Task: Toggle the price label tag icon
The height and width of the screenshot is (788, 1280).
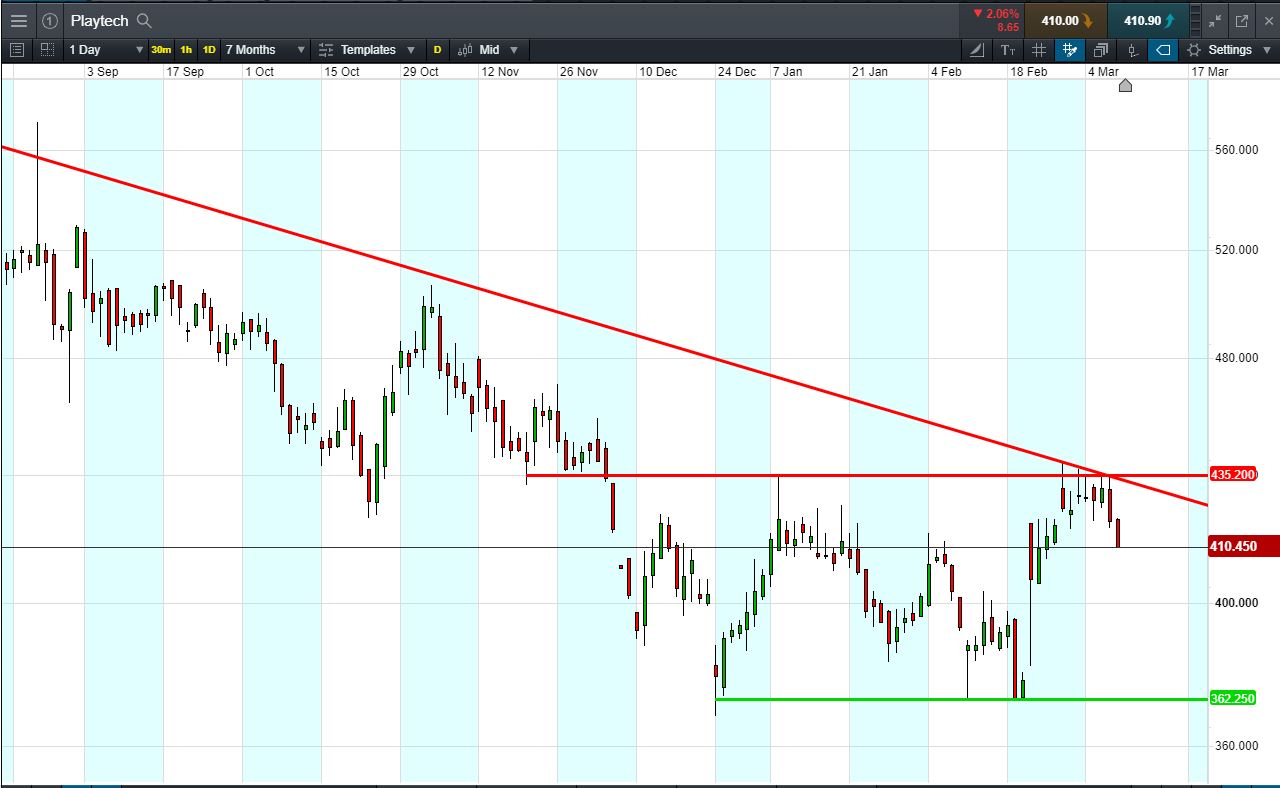Action: point(1163,49)
